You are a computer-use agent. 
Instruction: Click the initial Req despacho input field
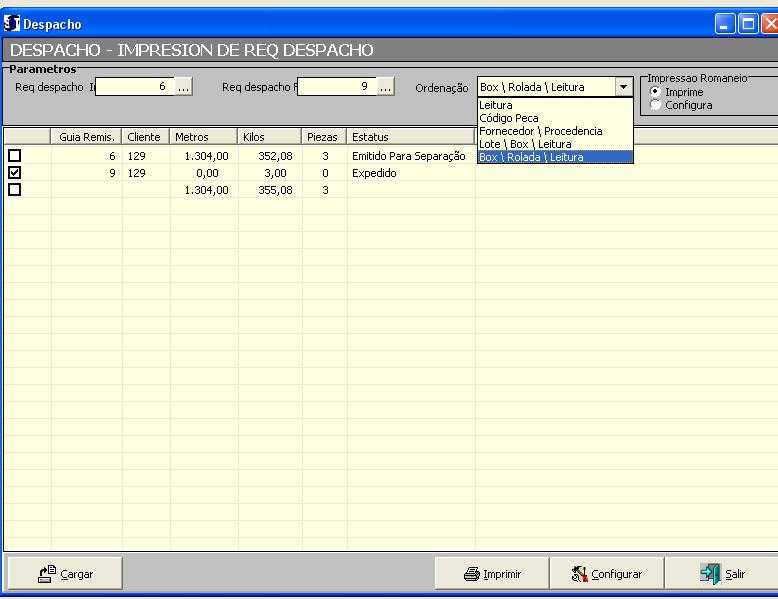click(x=134, y=88)
